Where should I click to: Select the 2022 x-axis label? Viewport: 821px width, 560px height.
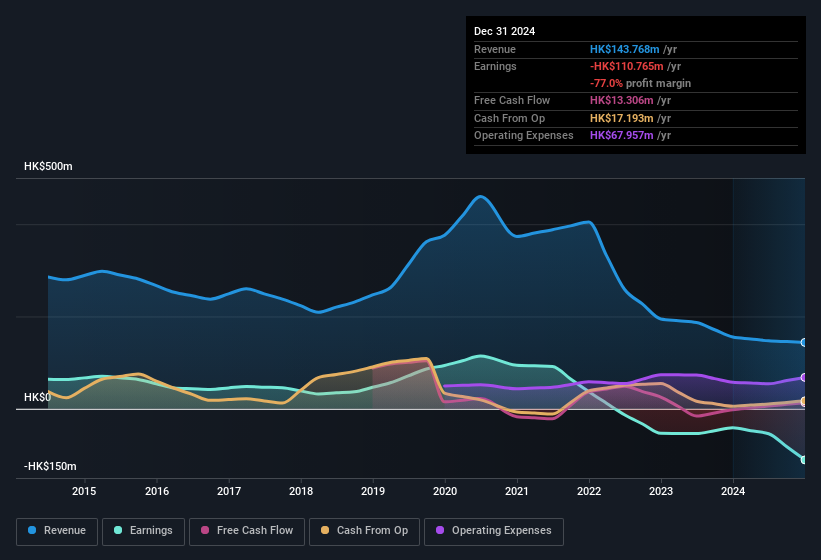click(x=589, y=491)
